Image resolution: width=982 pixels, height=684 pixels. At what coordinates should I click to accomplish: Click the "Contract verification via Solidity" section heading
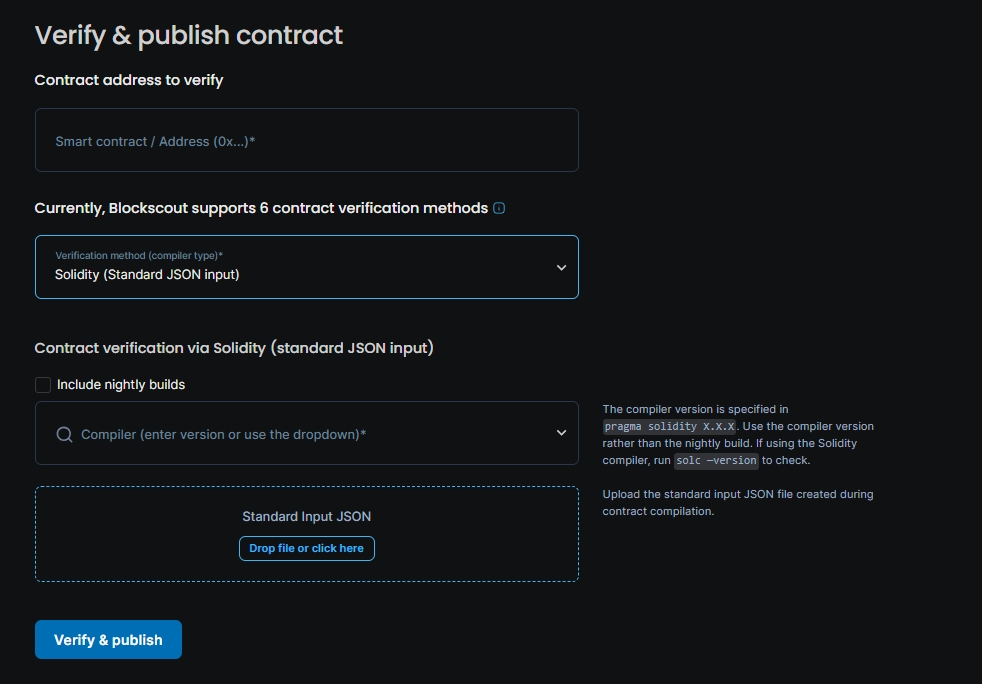click(x=234, y=348)
